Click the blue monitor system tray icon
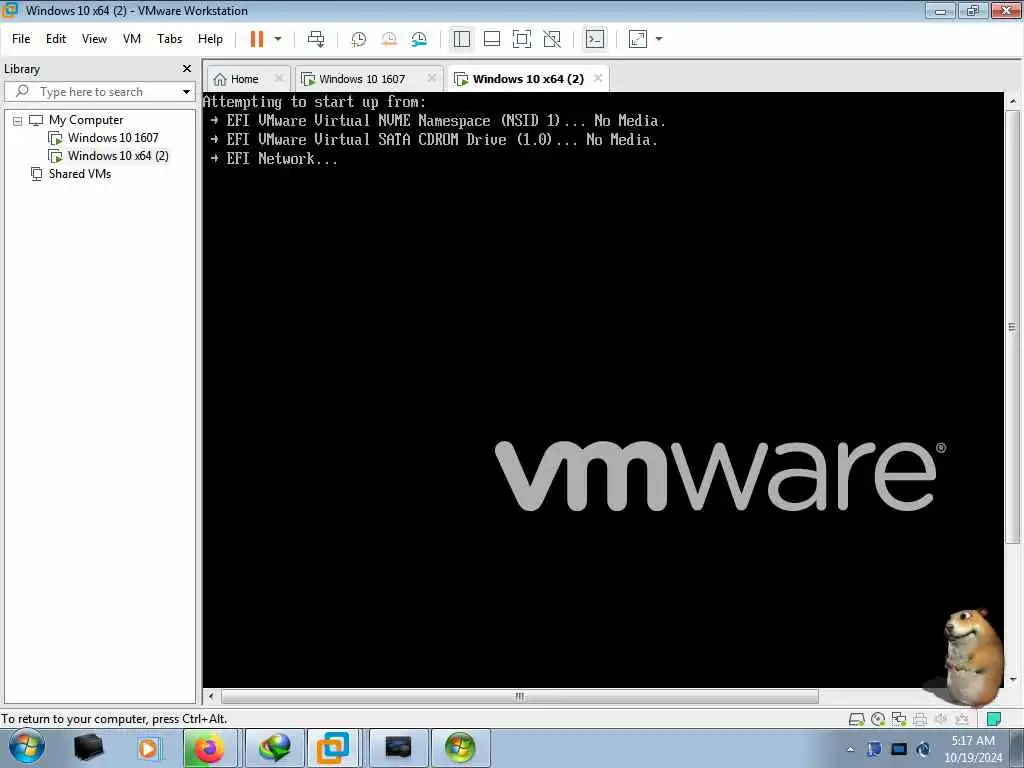Viewport: 1024px width, 768px height. pyautogui.click(x=899, y=749)
